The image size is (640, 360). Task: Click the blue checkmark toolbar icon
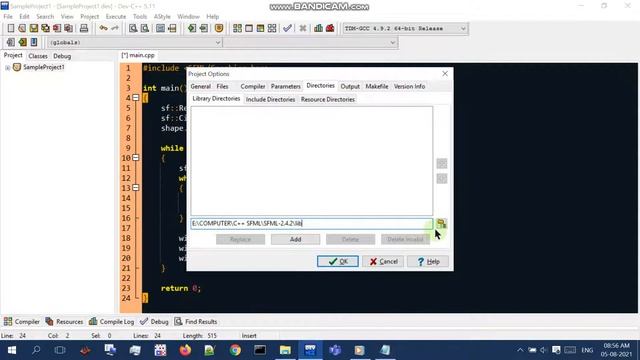tap(287, 28)
